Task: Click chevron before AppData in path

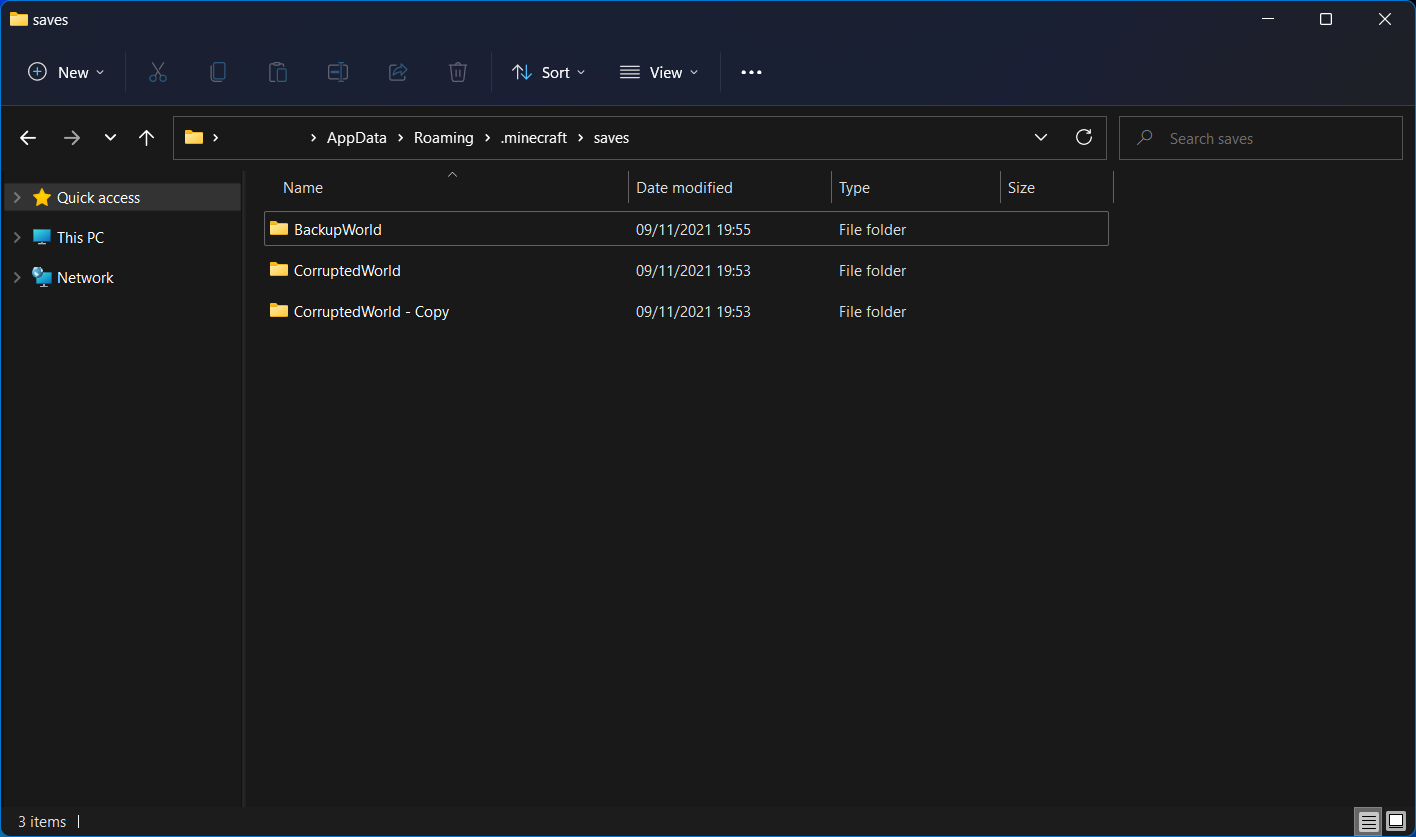Action: 314,138
